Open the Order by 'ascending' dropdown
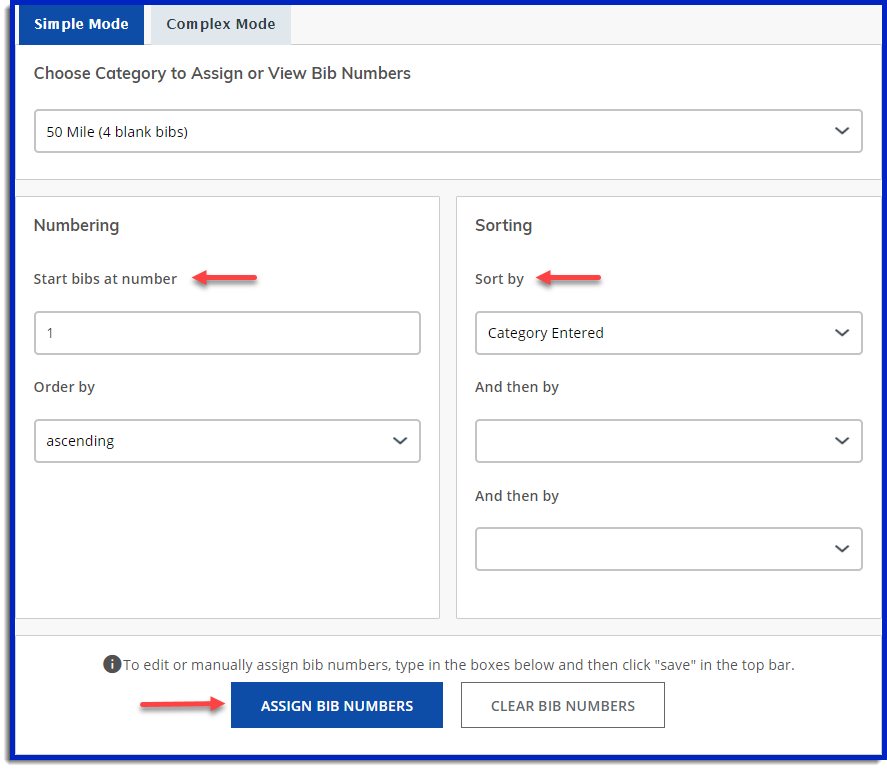The width and height of the screenshot is (887, 770). pyautogui.click(x=226, y=441)
